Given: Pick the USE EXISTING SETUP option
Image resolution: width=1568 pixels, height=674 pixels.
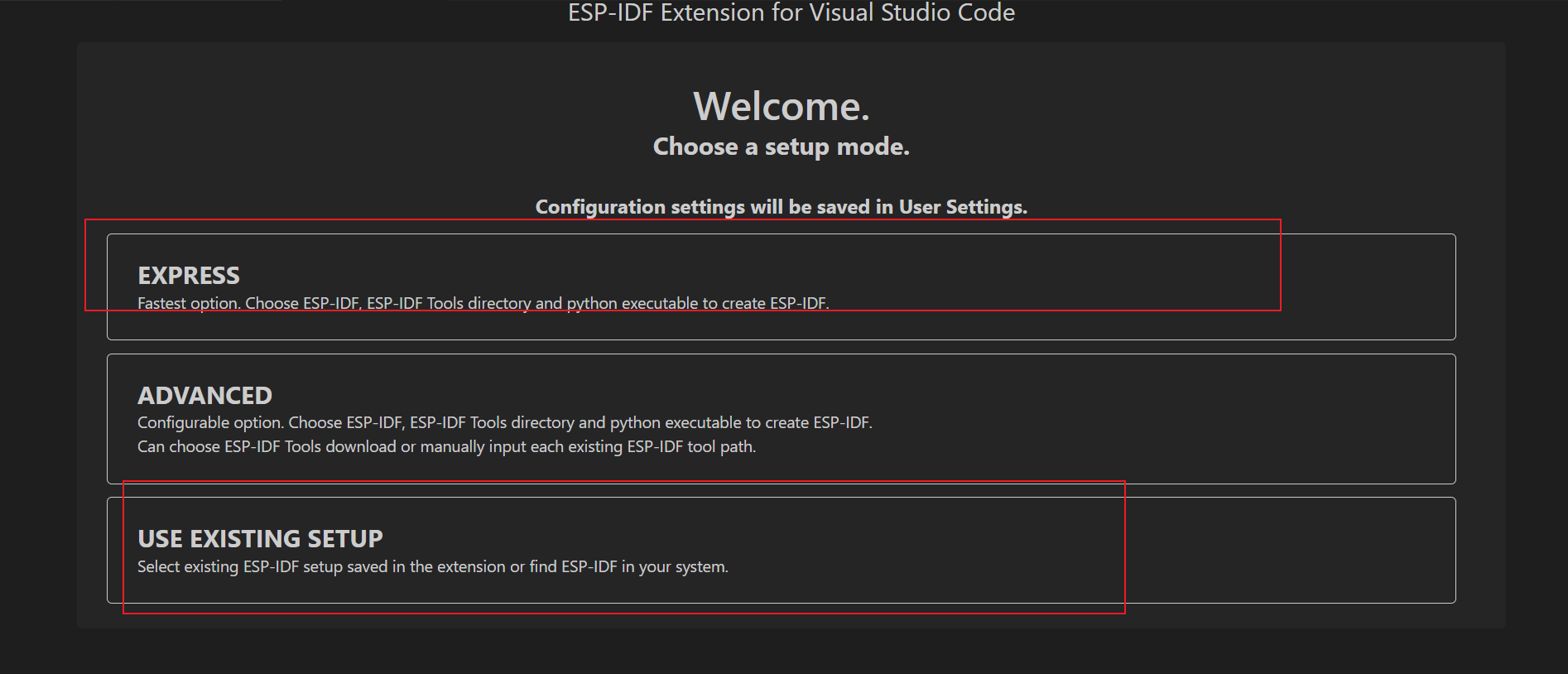Looking at the screenshot, I should pyautogui.click(x=781, y=550).
